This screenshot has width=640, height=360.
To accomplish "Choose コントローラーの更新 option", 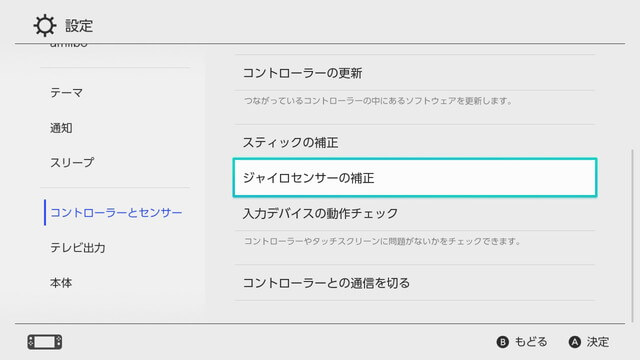I will click(415, 73).
